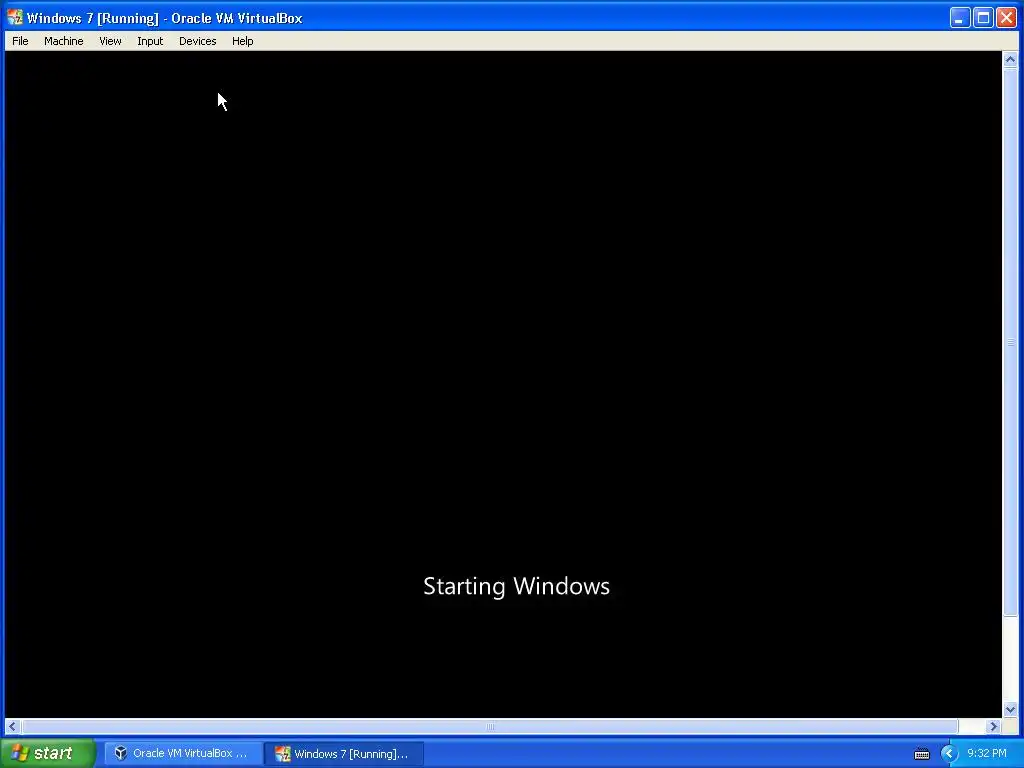This screenshot has width=1024, height=768.
Task: Click the 9:32 PM clock
Action: pos(986,753)
